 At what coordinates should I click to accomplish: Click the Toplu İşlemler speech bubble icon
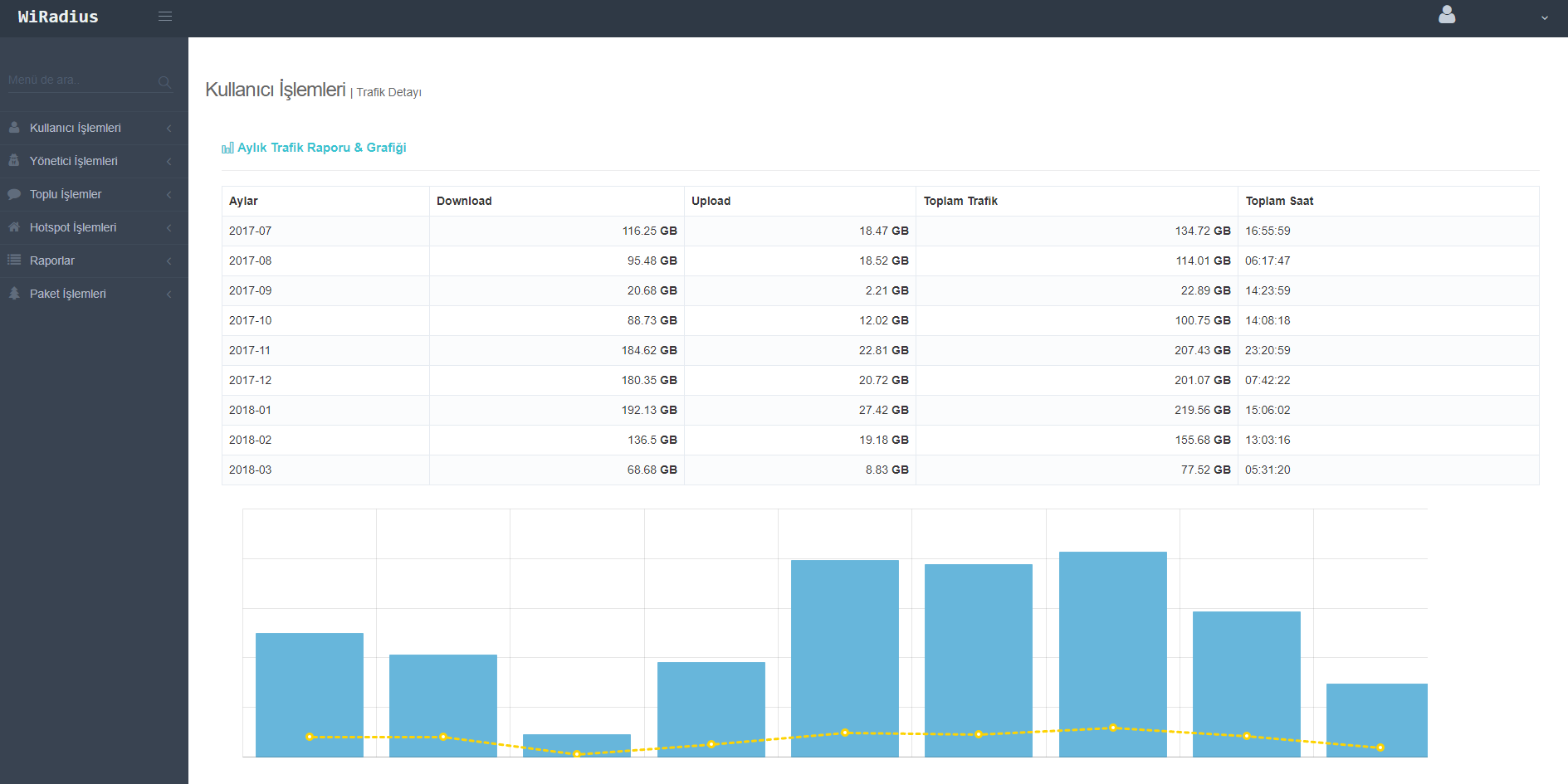click(x=14, y=194)
